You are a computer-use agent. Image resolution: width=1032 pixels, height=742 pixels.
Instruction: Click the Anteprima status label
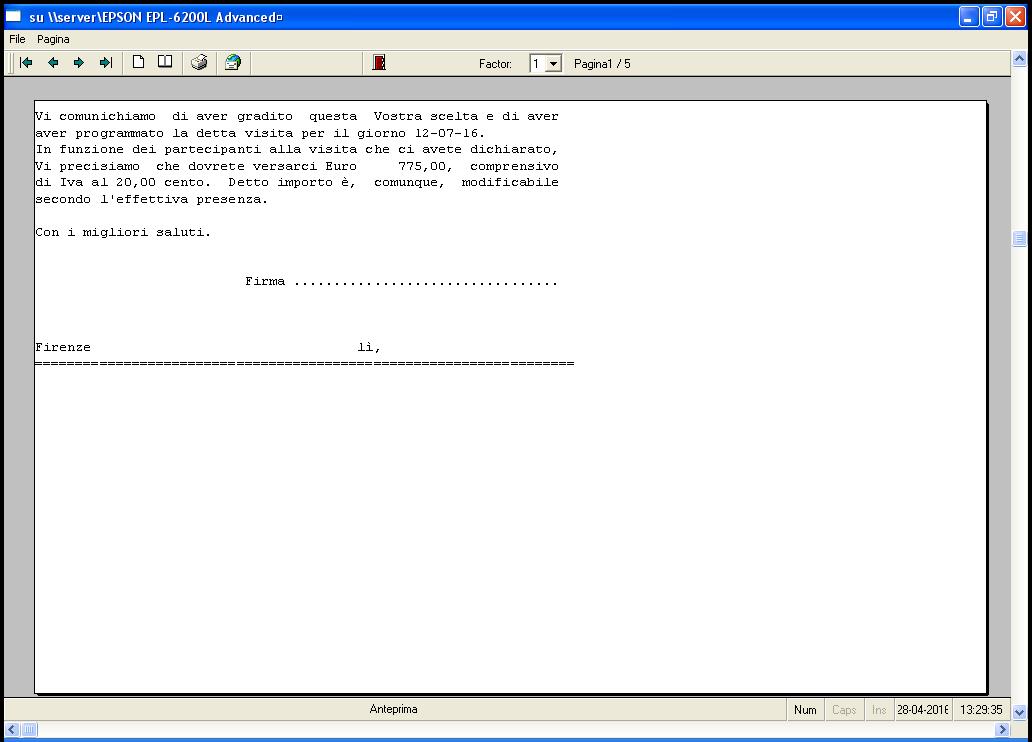(x=394, y=709)
